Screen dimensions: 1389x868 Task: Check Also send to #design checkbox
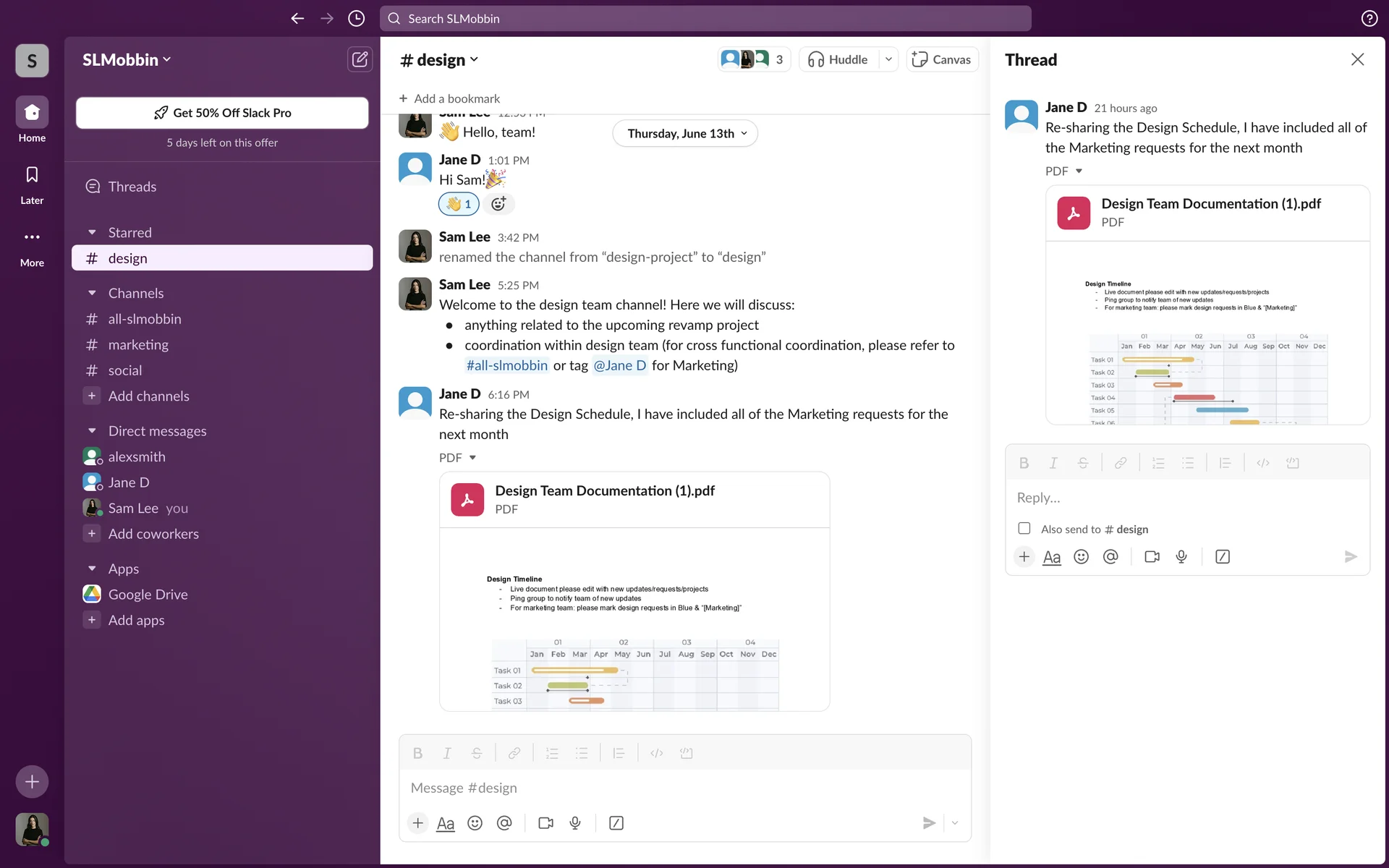pyautogui.click(x=1024, y=529)
